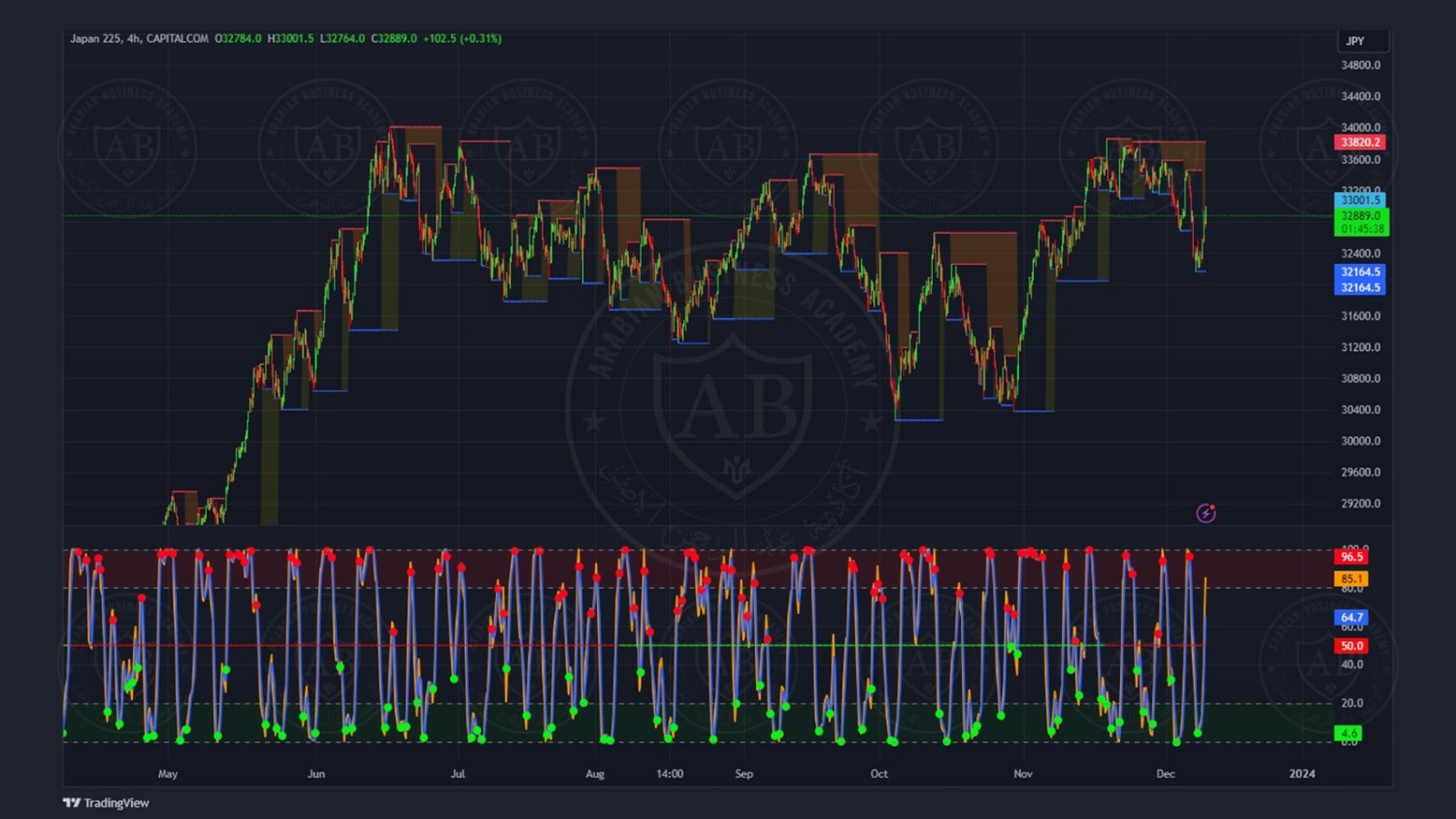Click the purple lightning bolt icon on chart
Screen dimensions: 1456x819
tap(1206, 513)
